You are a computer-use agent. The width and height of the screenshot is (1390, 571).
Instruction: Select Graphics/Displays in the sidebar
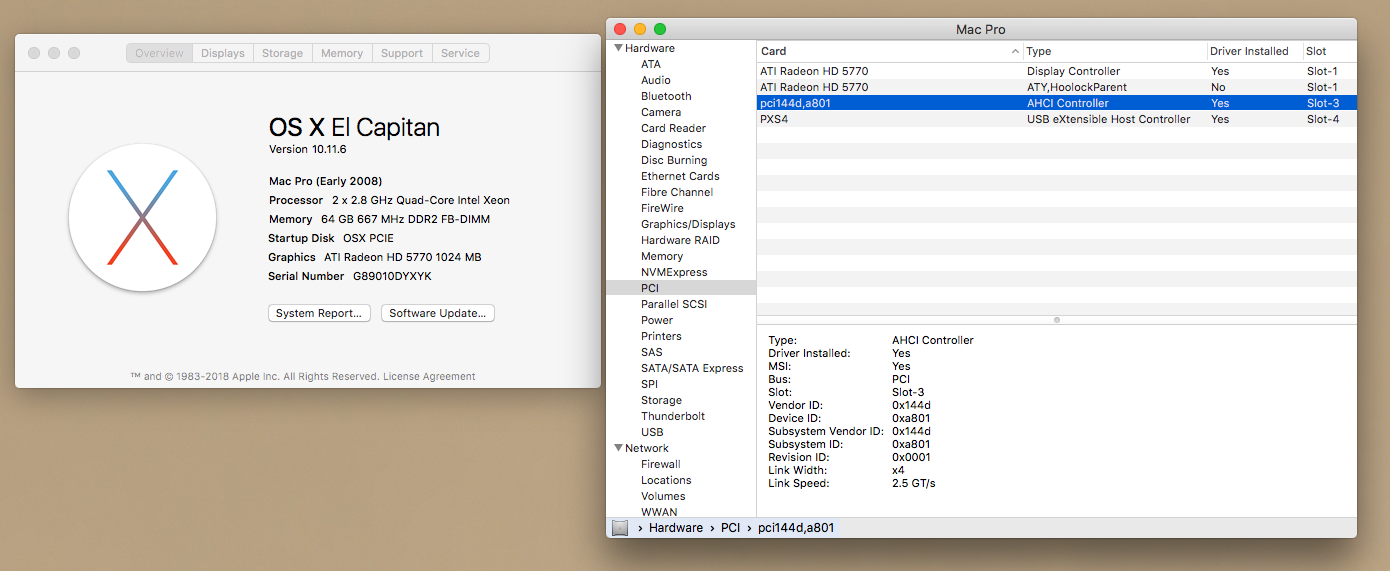(688, 224)
